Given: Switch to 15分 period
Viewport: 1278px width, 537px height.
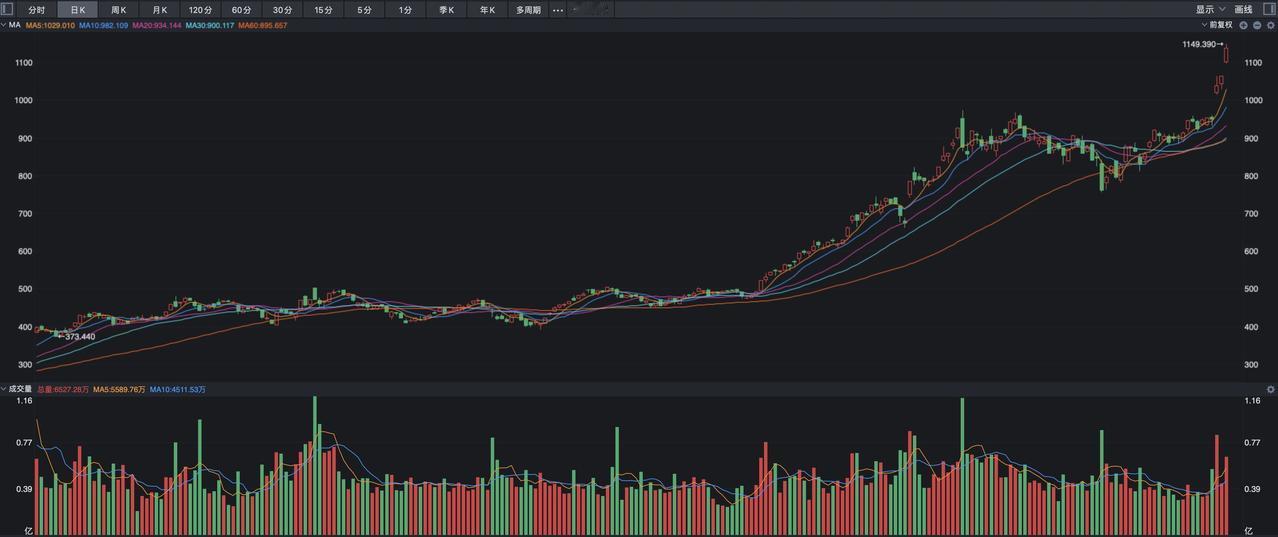Looking at the screenshot, I should 324,10.
